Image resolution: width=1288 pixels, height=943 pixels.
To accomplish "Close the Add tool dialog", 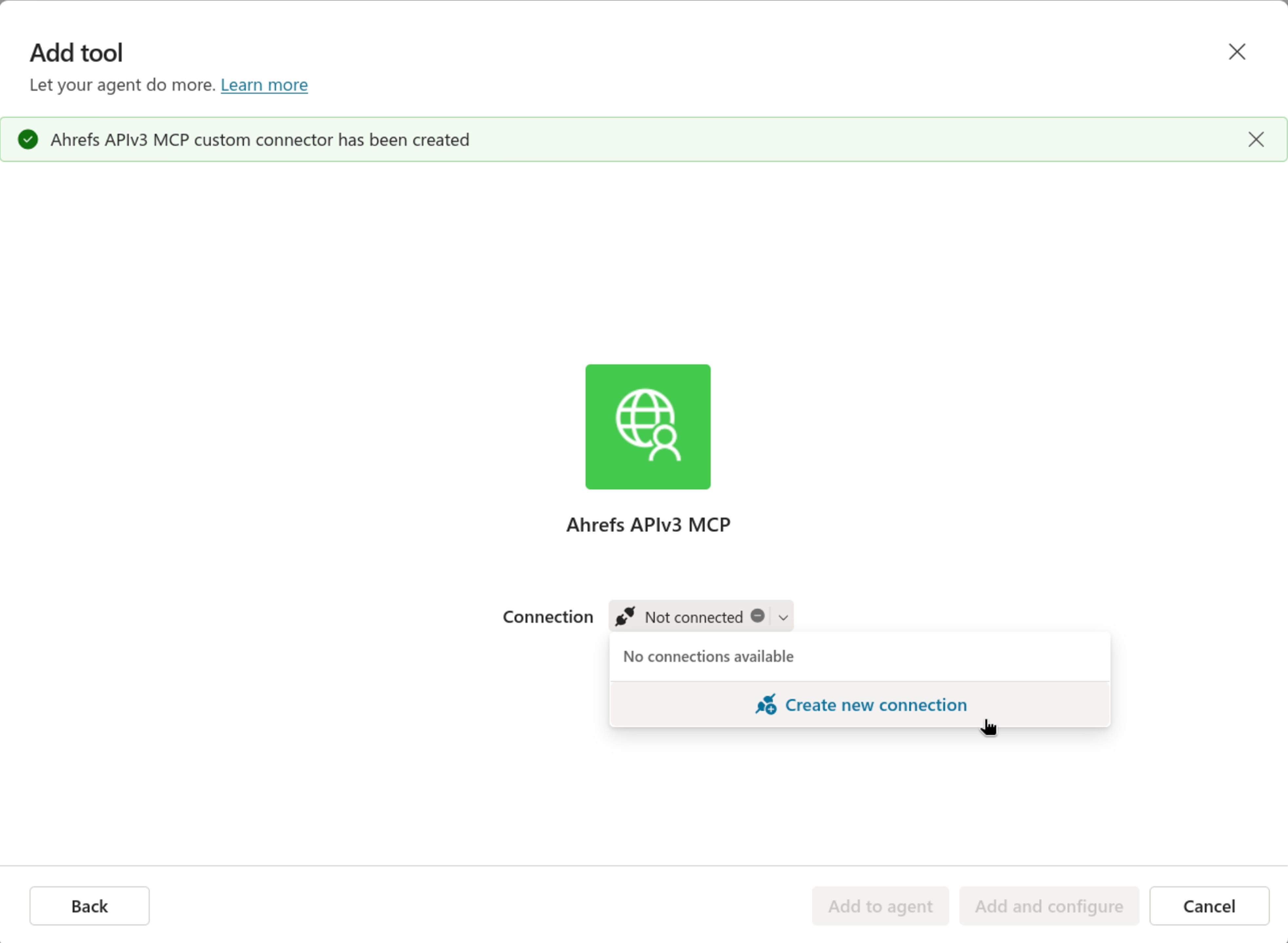I will (x=1237, y=52).
